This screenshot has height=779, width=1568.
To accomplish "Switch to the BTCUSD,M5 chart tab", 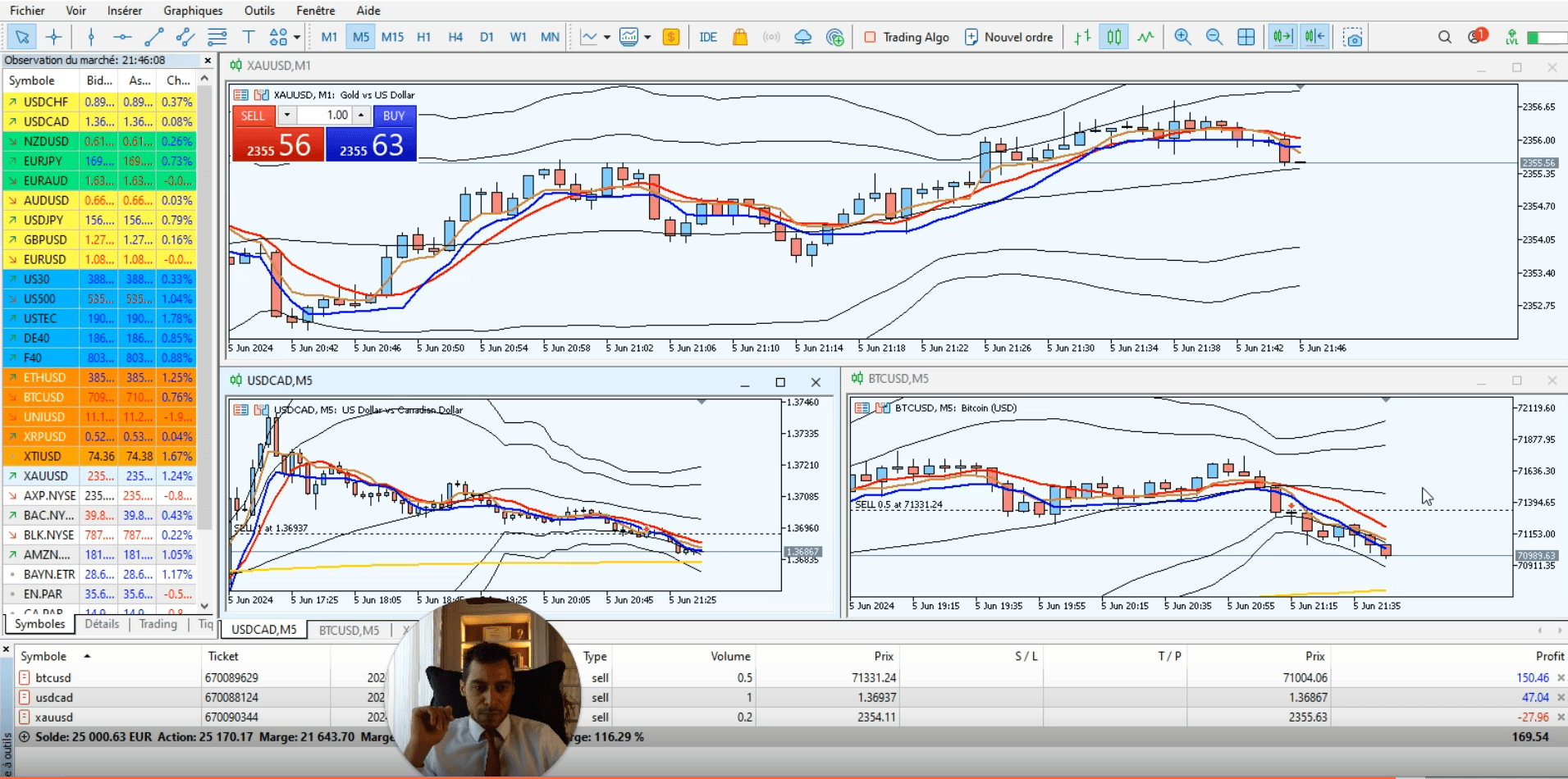I will click(349, 630).
